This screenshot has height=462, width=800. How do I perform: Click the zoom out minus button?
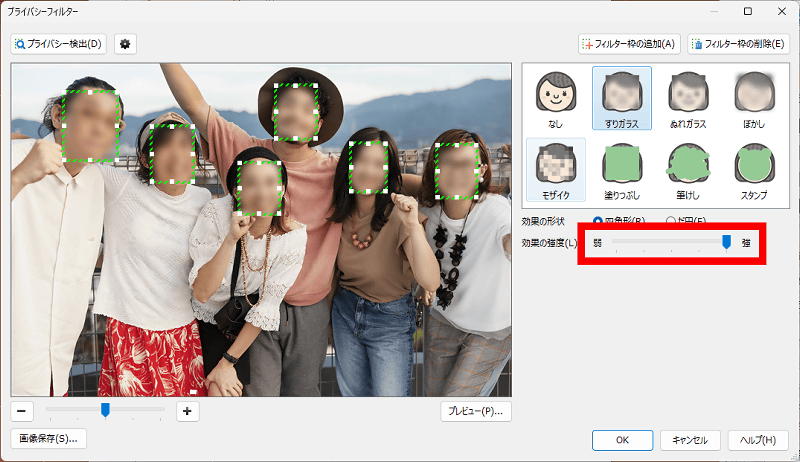point(22,410)
